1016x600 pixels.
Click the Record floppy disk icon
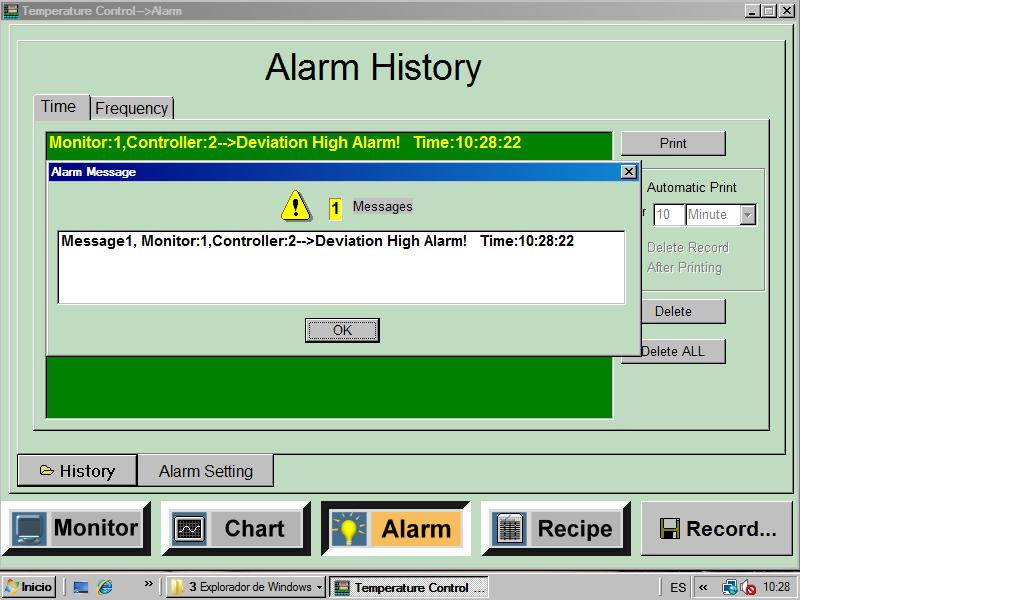[669, 529]
